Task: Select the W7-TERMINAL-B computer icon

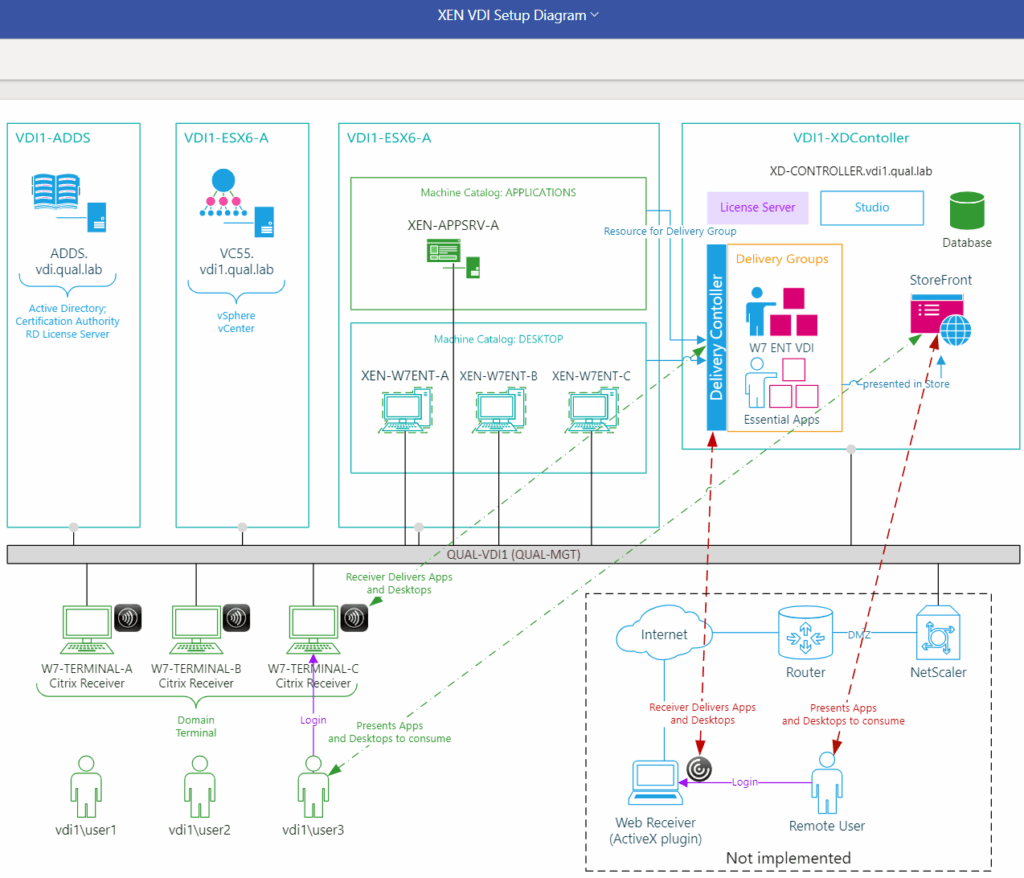Action: click(196, 630)
